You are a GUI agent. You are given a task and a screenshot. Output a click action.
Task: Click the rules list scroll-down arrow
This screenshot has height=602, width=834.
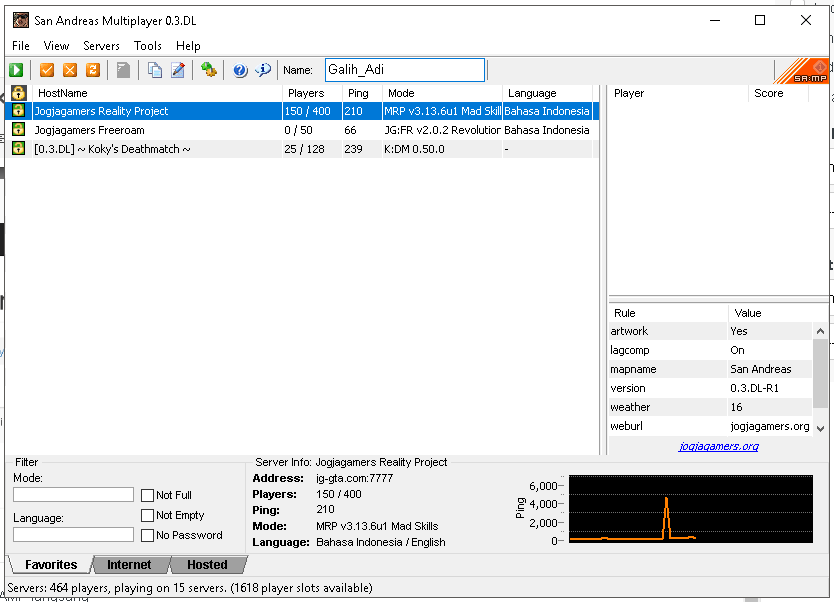tap(820, 429)
